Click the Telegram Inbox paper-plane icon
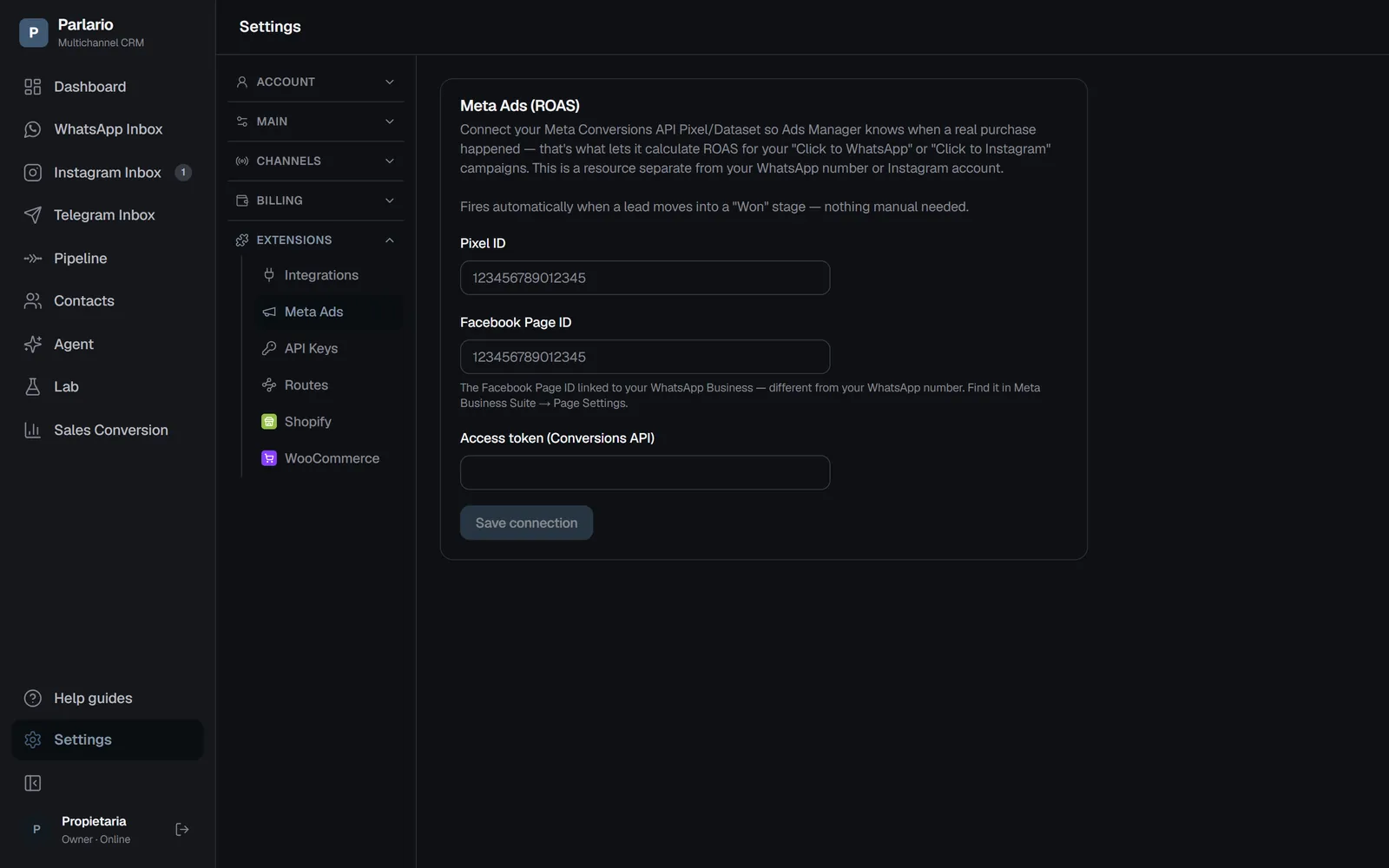The width and height of the screenshot is (1389, 868). click(33, 215)
